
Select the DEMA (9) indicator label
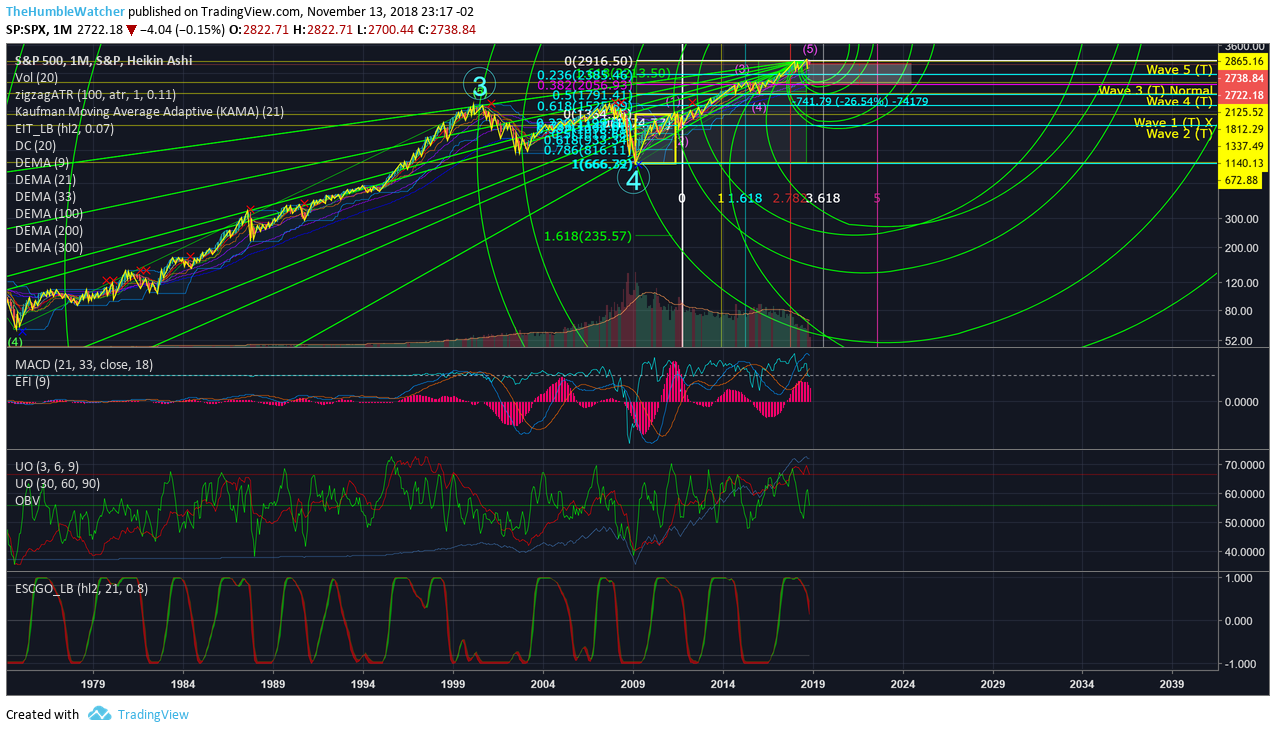[x=42, y=162]
